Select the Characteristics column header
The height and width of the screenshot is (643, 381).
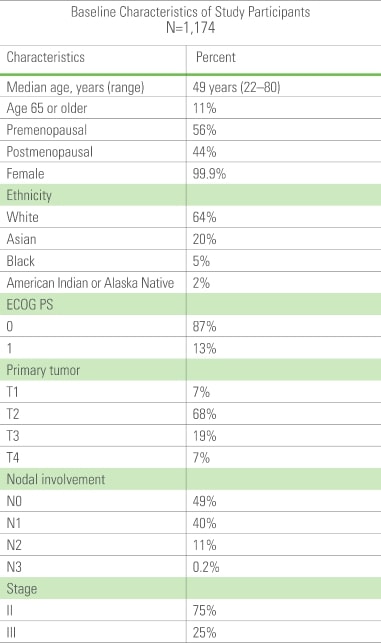(46, 57)
